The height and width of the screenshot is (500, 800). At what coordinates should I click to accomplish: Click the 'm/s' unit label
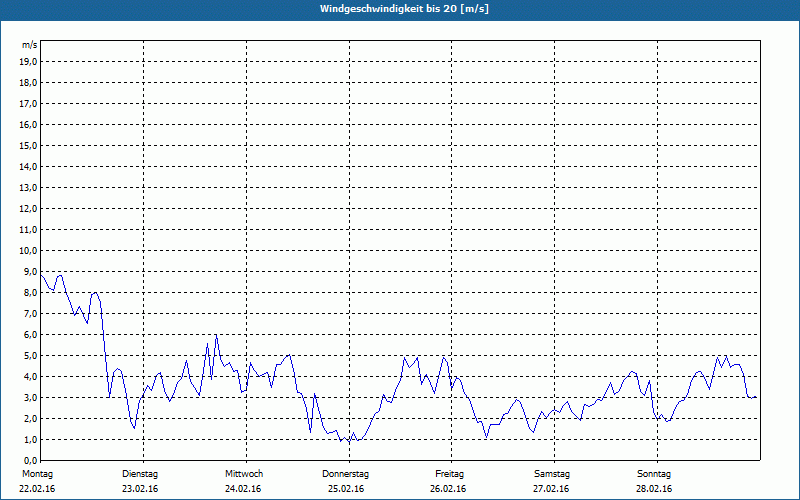coord(30,45)
